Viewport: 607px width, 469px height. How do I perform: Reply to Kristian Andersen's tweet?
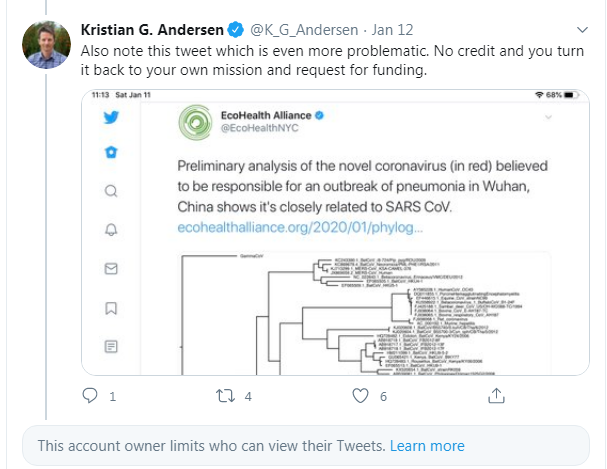[87, 397]
